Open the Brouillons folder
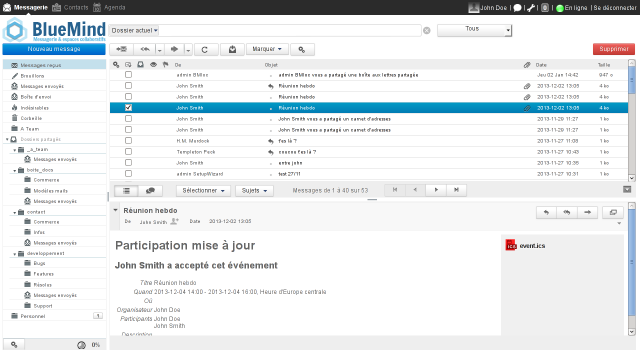 point(54,76)
